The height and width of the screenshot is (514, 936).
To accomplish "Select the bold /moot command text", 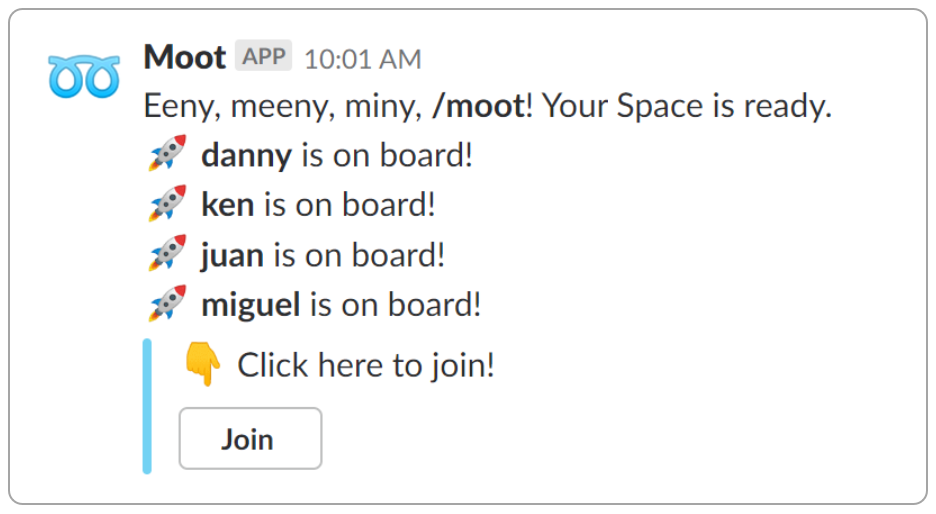I will click(x=478, y=107).
